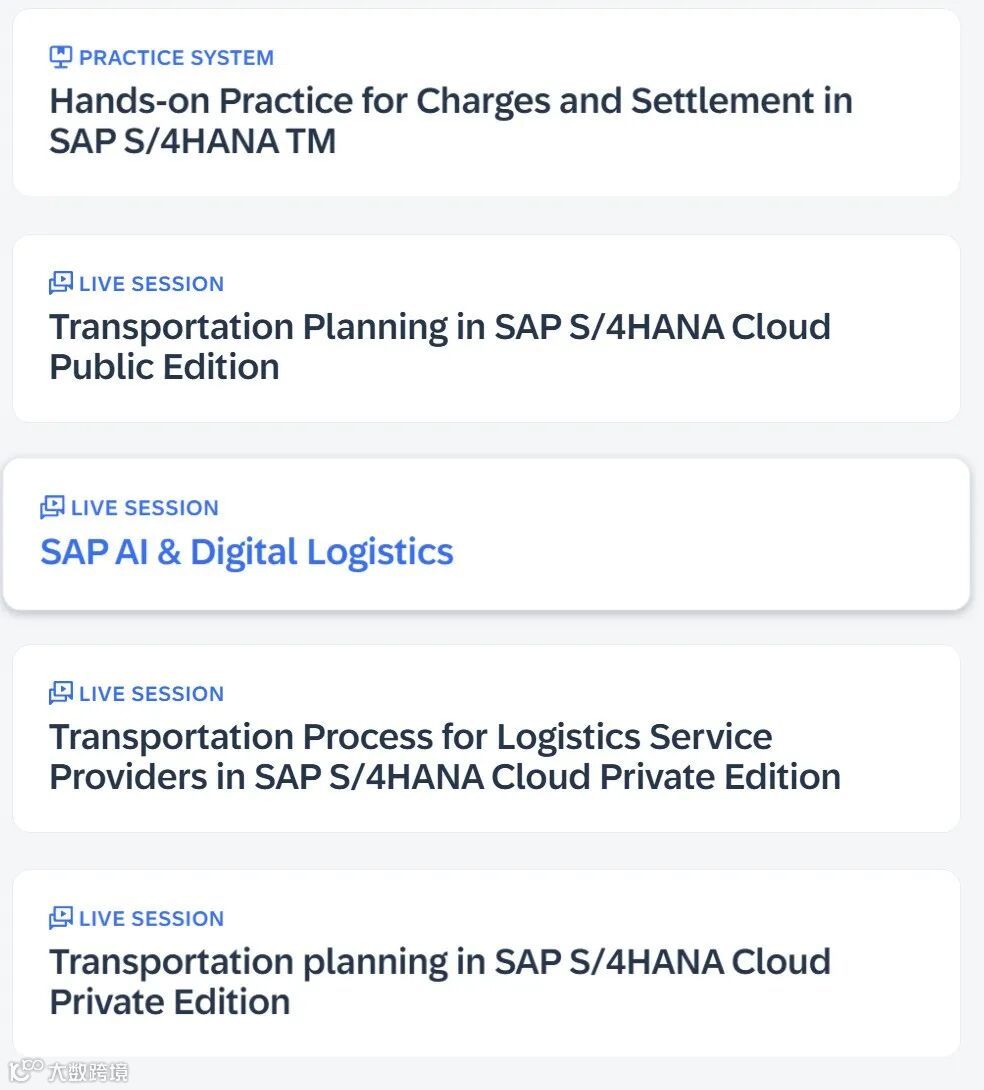
Task: Click Live Session icon above Transportation planning Private Edition
Action: 61,918
